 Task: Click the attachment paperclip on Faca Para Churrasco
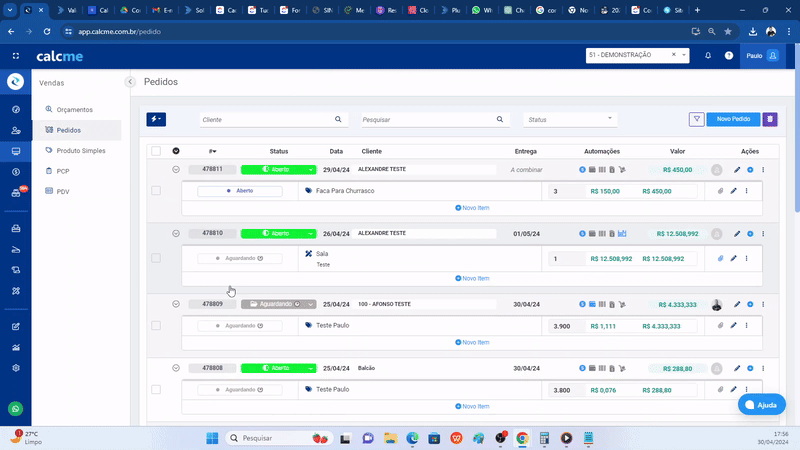720,190
